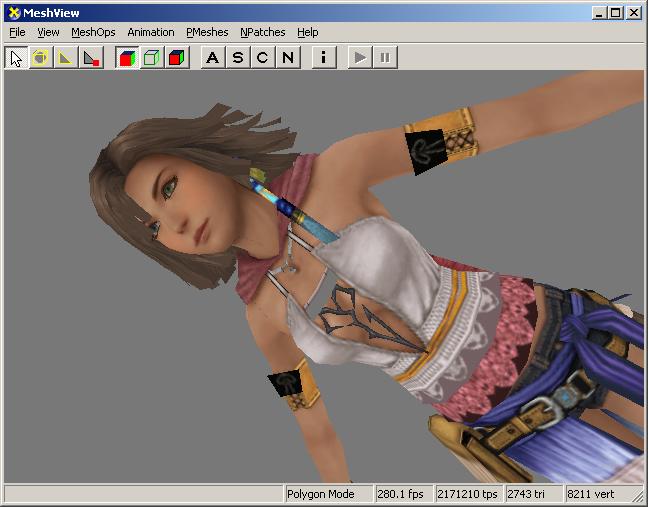Viewport: 648px width, 507px height.
Task: Expand the Animation menu
Action: pos(151,32)
